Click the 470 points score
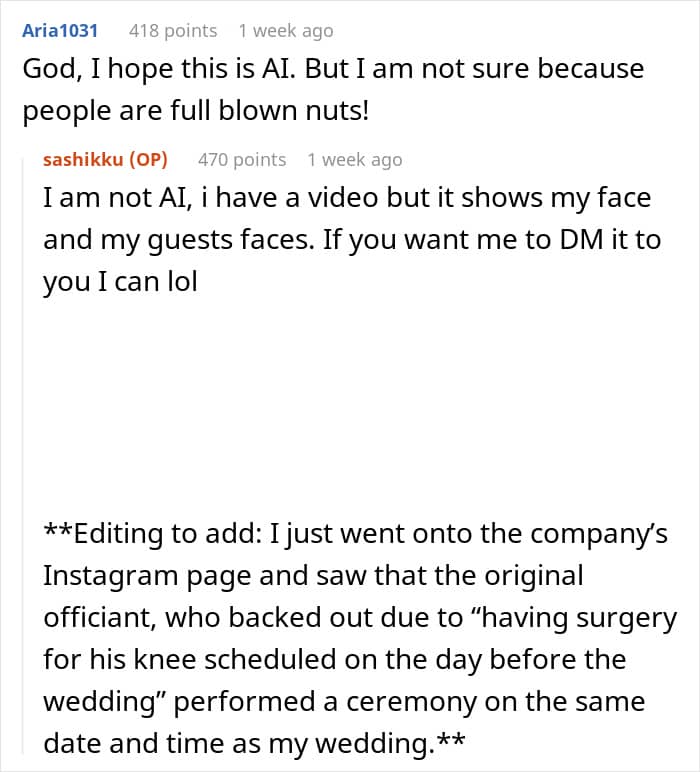This screenshot has height=772, width=700. pyautogui.click(x=242, y=160)
